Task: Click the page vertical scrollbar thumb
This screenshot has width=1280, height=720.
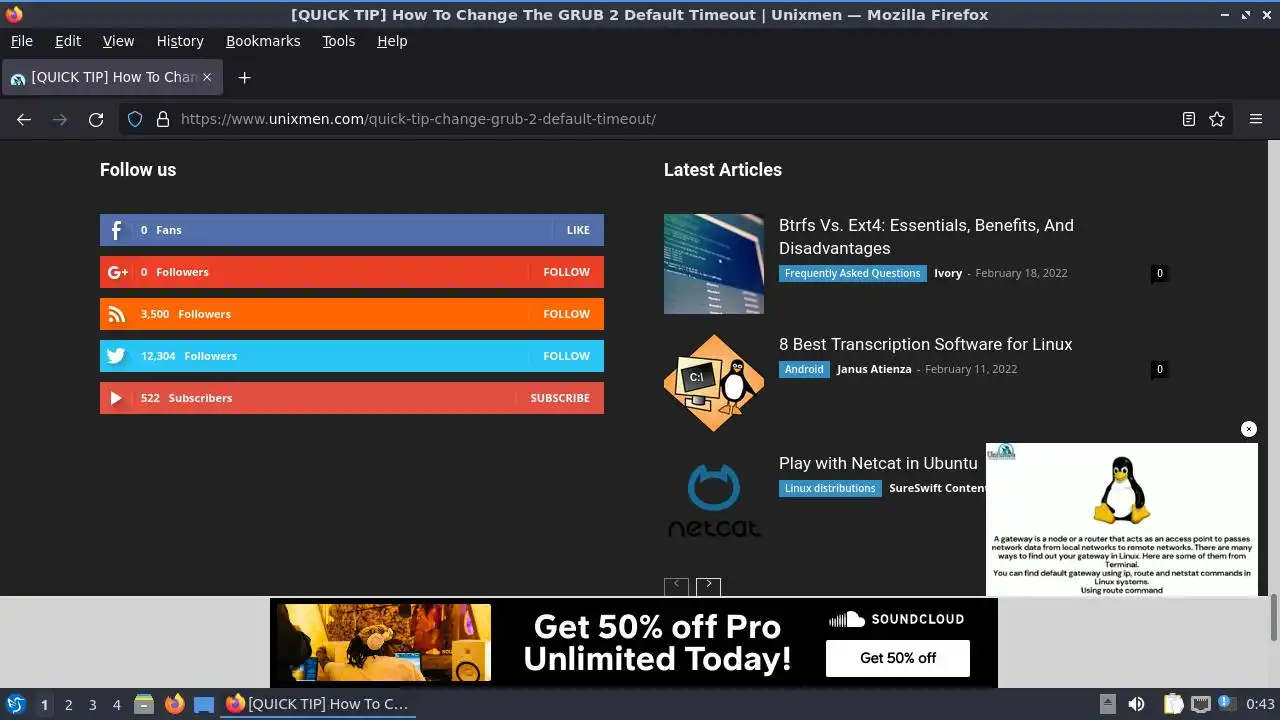Action: (1274, 617)
